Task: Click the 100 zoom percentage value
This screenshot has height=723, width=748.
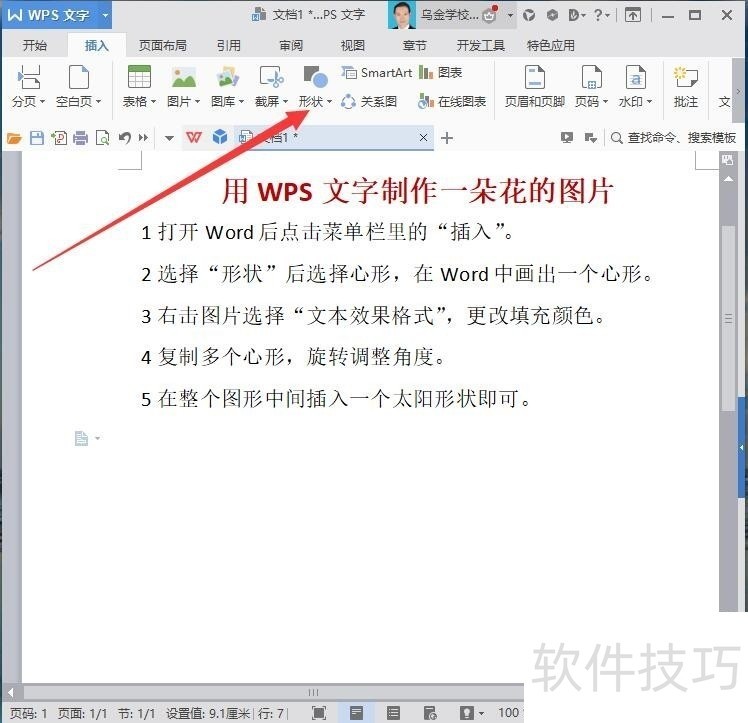Action: click(509, 713)
